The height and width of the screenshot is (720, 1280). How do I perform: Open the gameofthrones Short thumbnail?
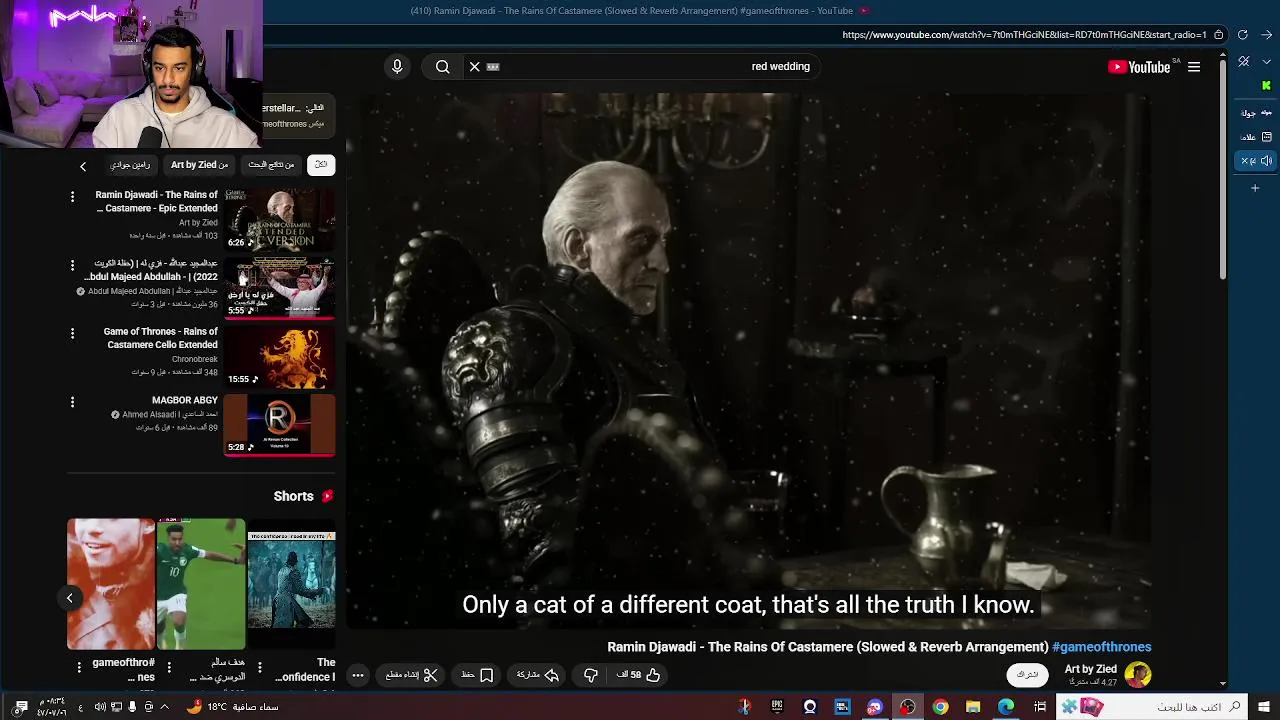[111, 584]
